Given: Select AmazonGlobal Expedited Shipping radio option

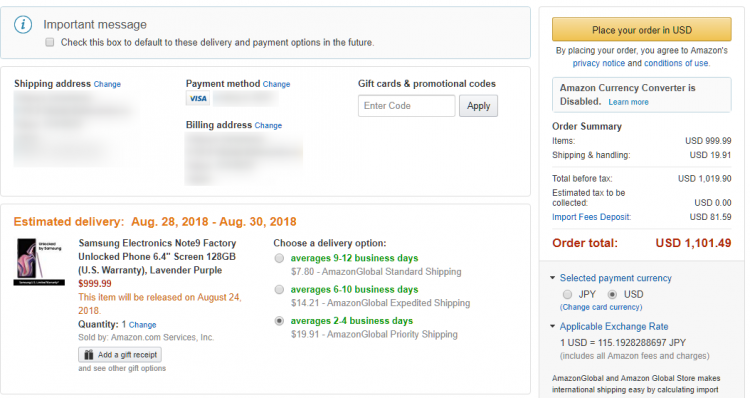Looking at the screenshot, I should tap(279, 289).
